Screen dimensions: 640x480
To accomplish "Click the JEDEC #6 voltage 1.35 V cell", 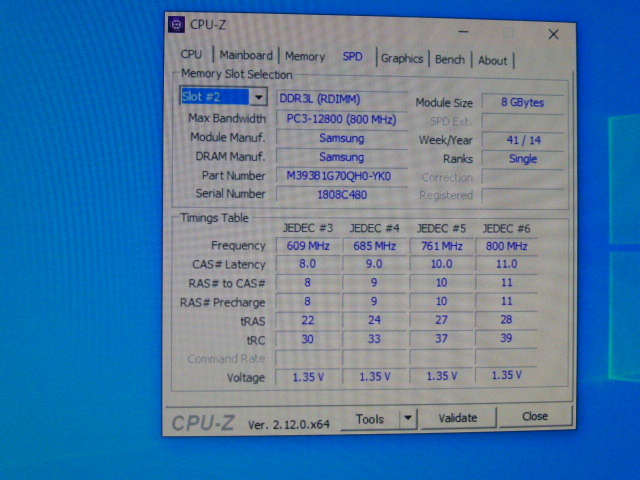I will [506, 375].
